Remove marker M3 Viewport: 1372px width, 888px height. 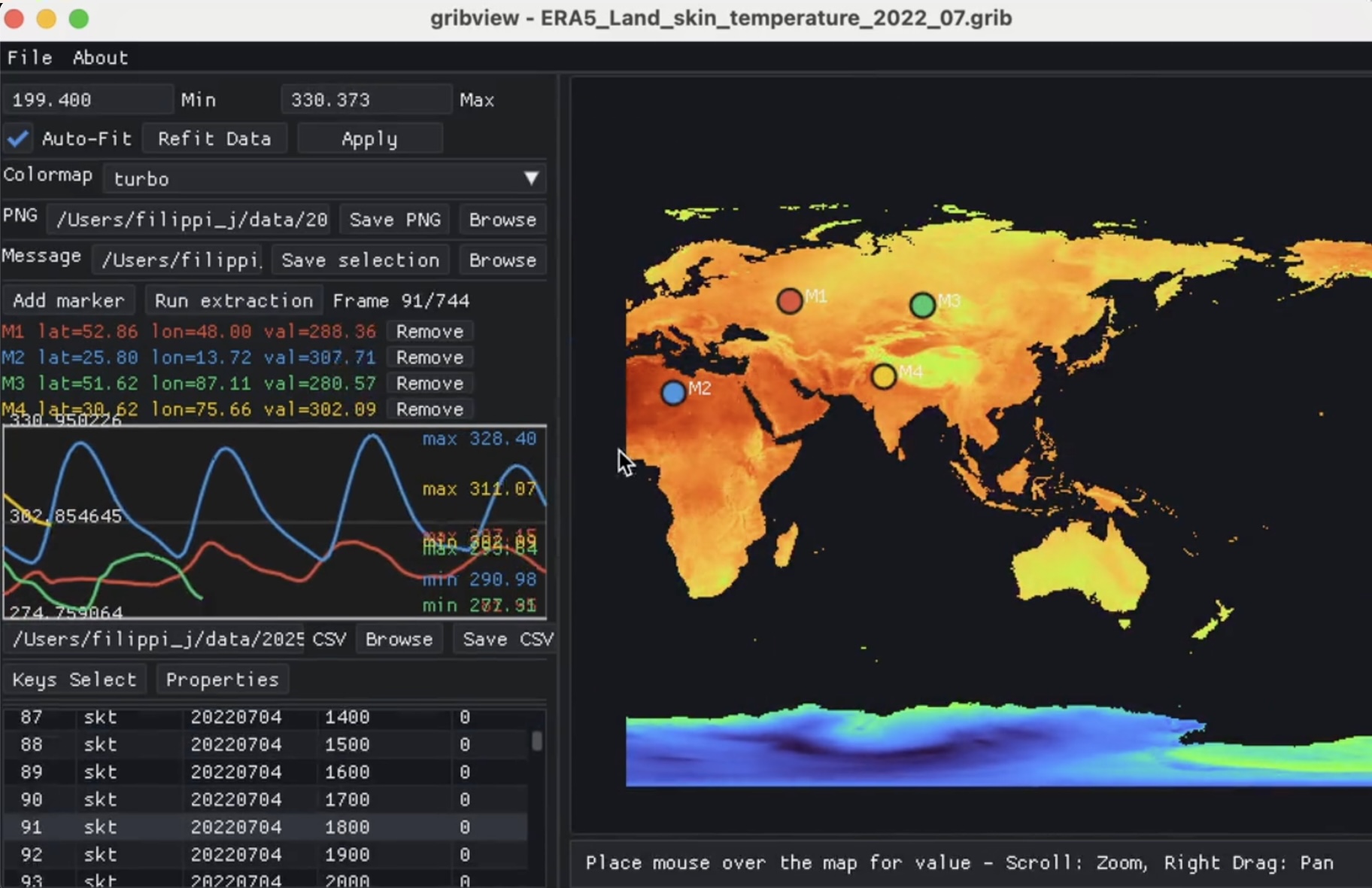pyautogui.click(x=430, y=383)
